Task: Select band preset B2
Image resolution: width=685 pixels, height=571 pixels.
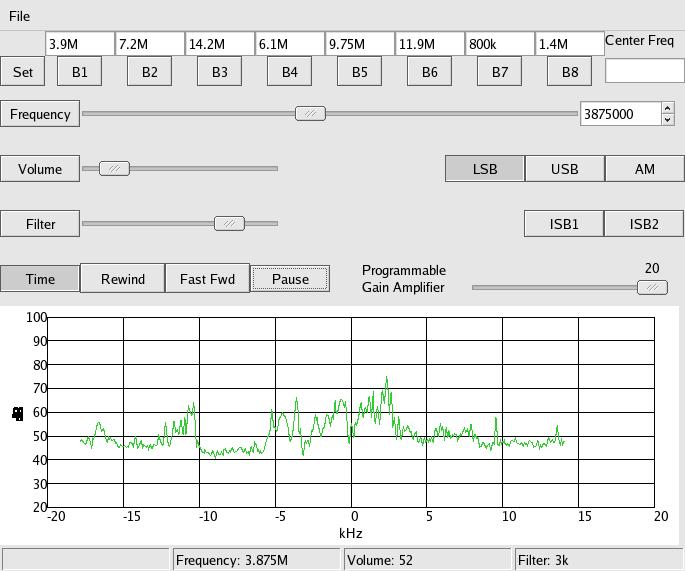Action: (x=149, y=71)
